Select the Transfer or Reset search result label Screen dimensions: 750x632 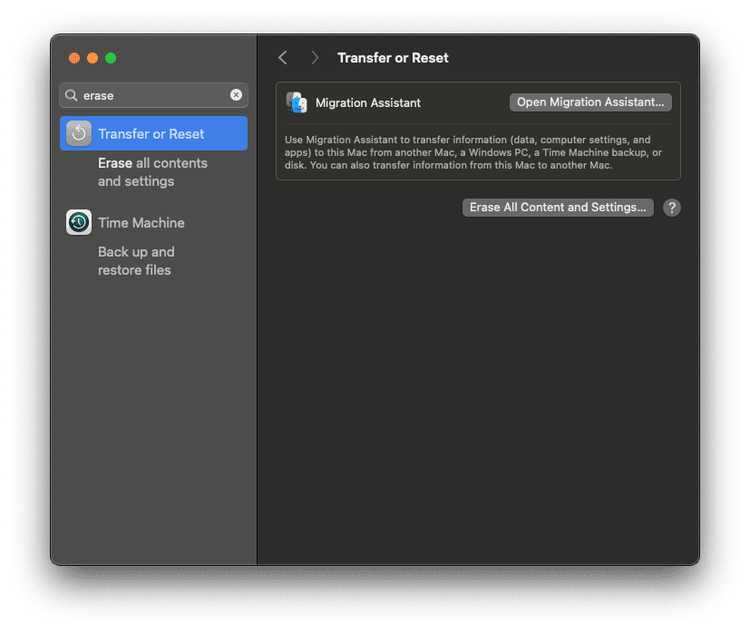pos(151,134)
